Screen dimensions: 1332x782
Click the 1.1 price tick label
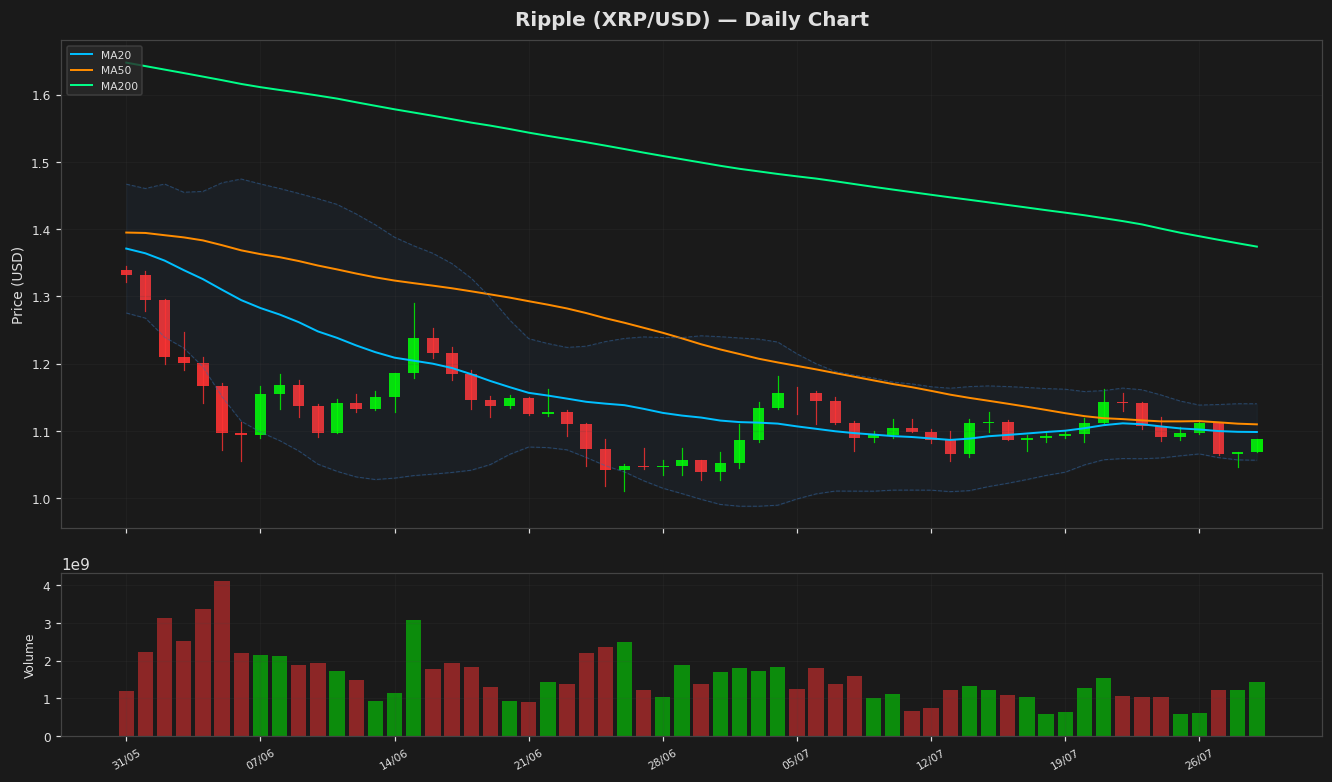click(41, 432)
